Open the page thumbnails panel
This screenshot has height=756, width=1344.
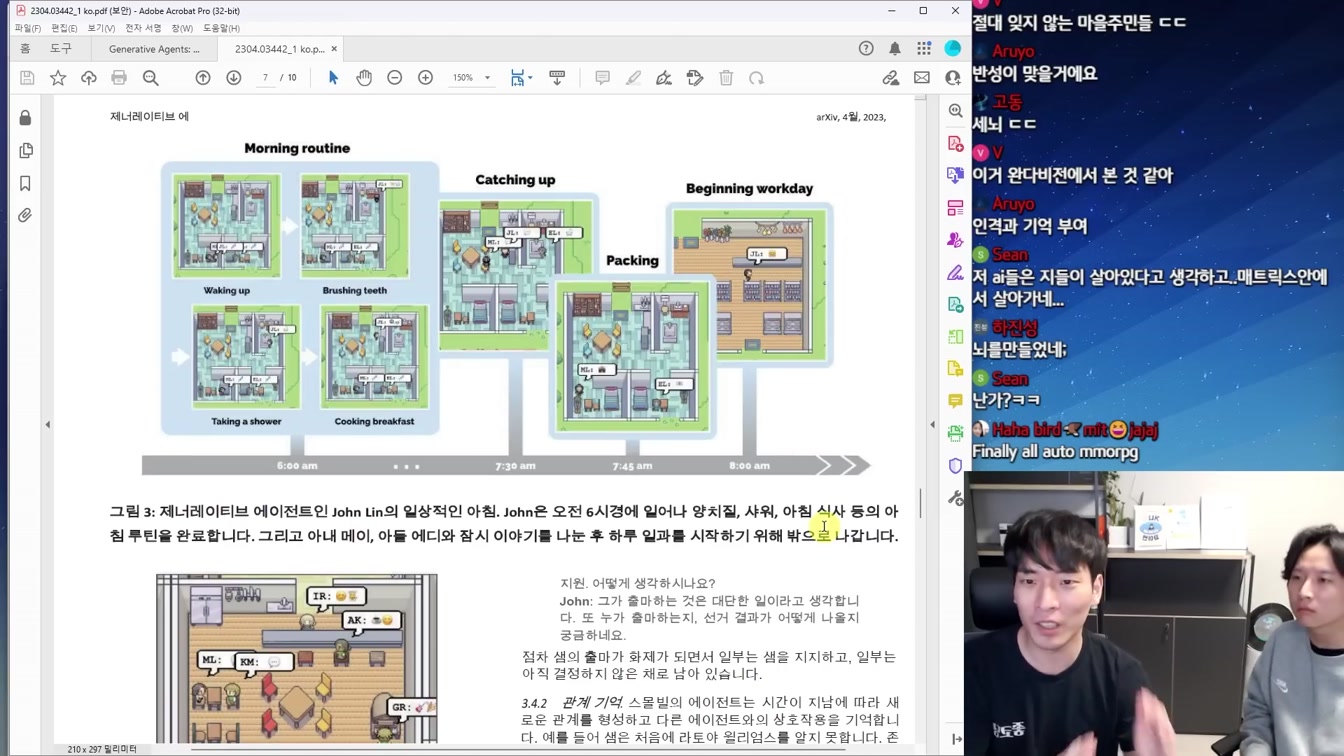(25, 151)
